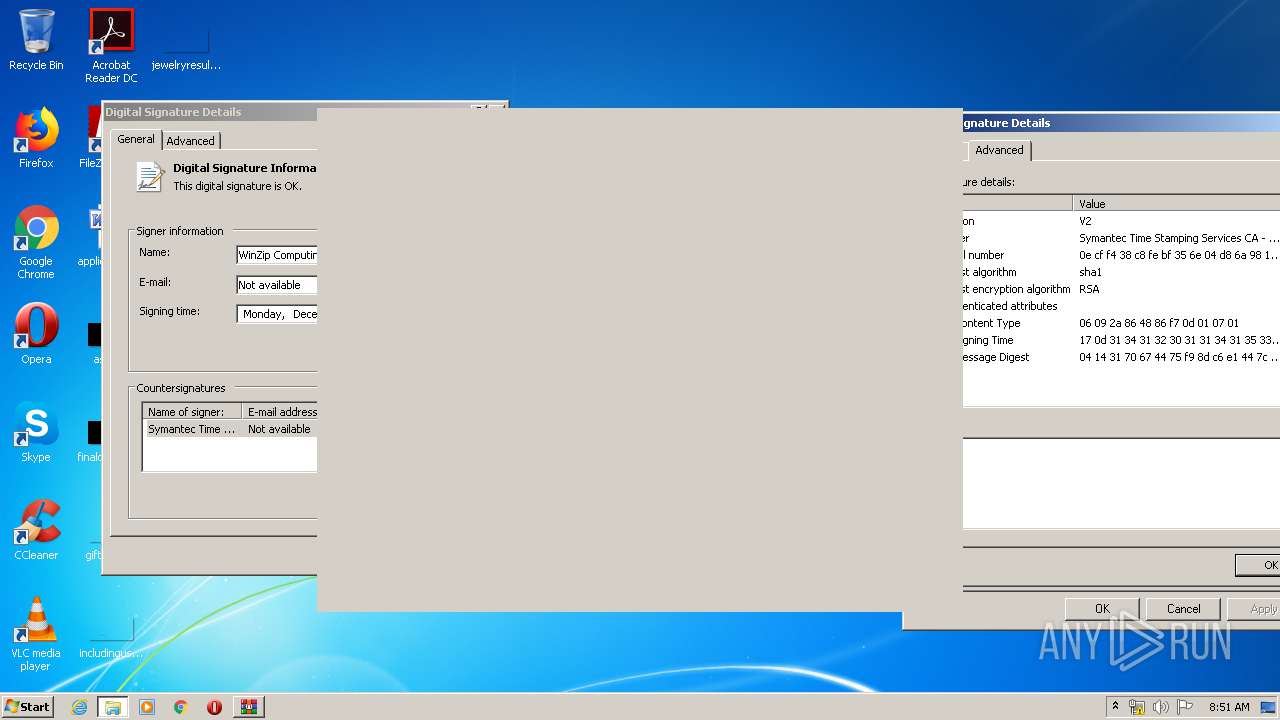Show hidden tray icons arrow
The image size is (1280, 720).
pyautogui.click(x=1115, y=707)
